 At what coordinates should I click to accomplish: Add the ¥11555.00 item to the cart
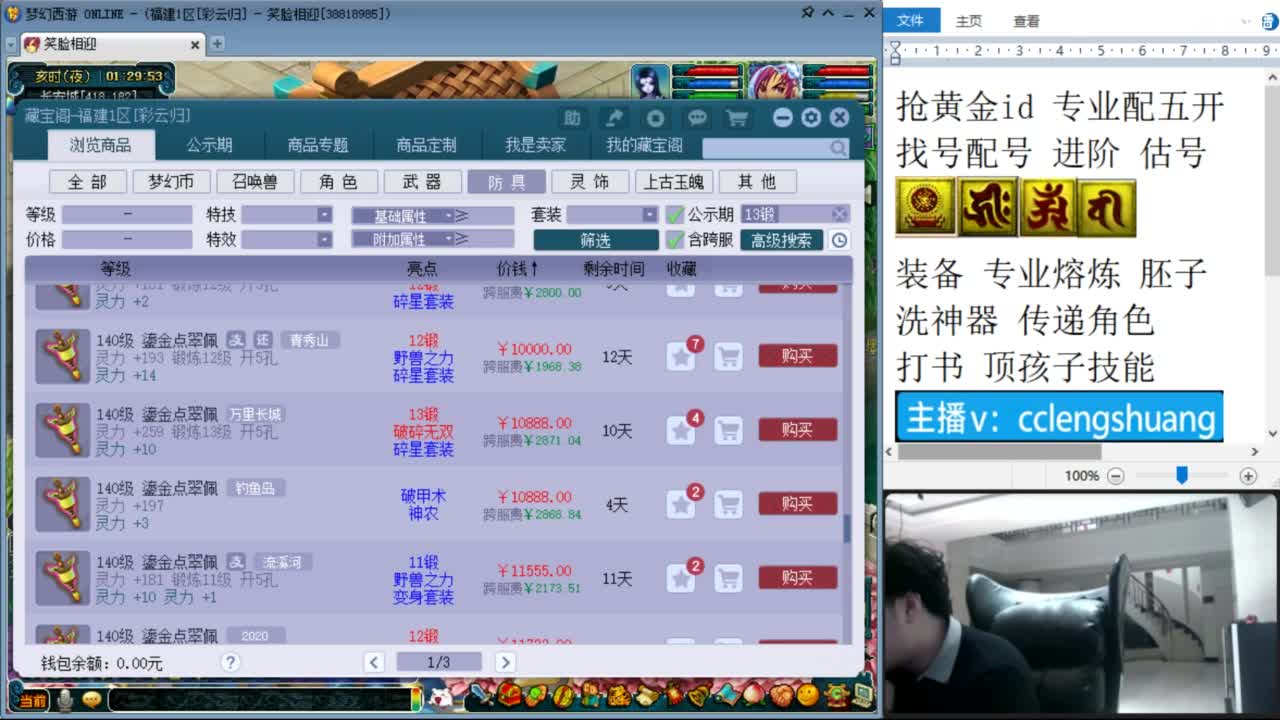[x=729, y=578]
